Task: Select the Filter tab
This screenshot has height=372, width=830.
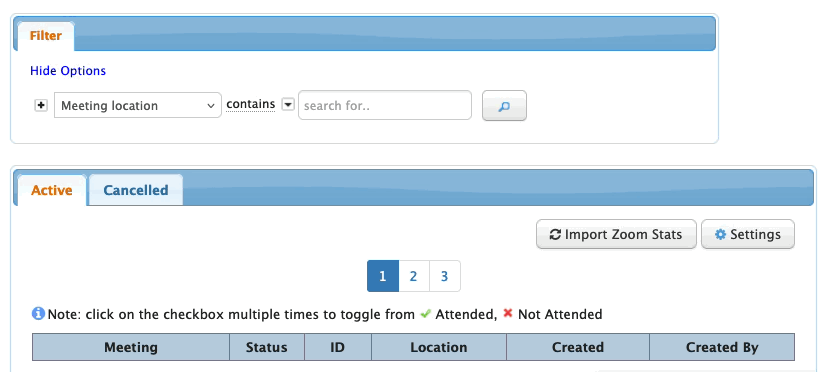Action: coord(46,36)
